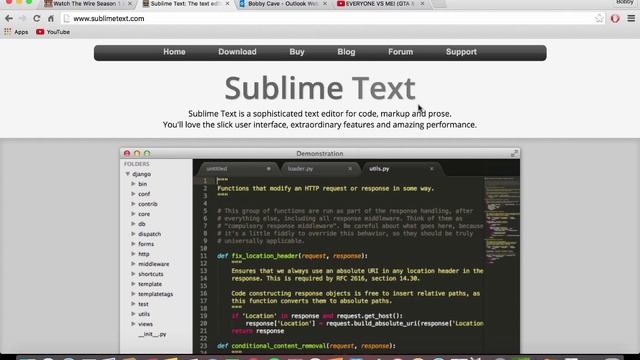Close the utils.py editor tab
Viewport: 640px width, 360px height.
(431, 169)
